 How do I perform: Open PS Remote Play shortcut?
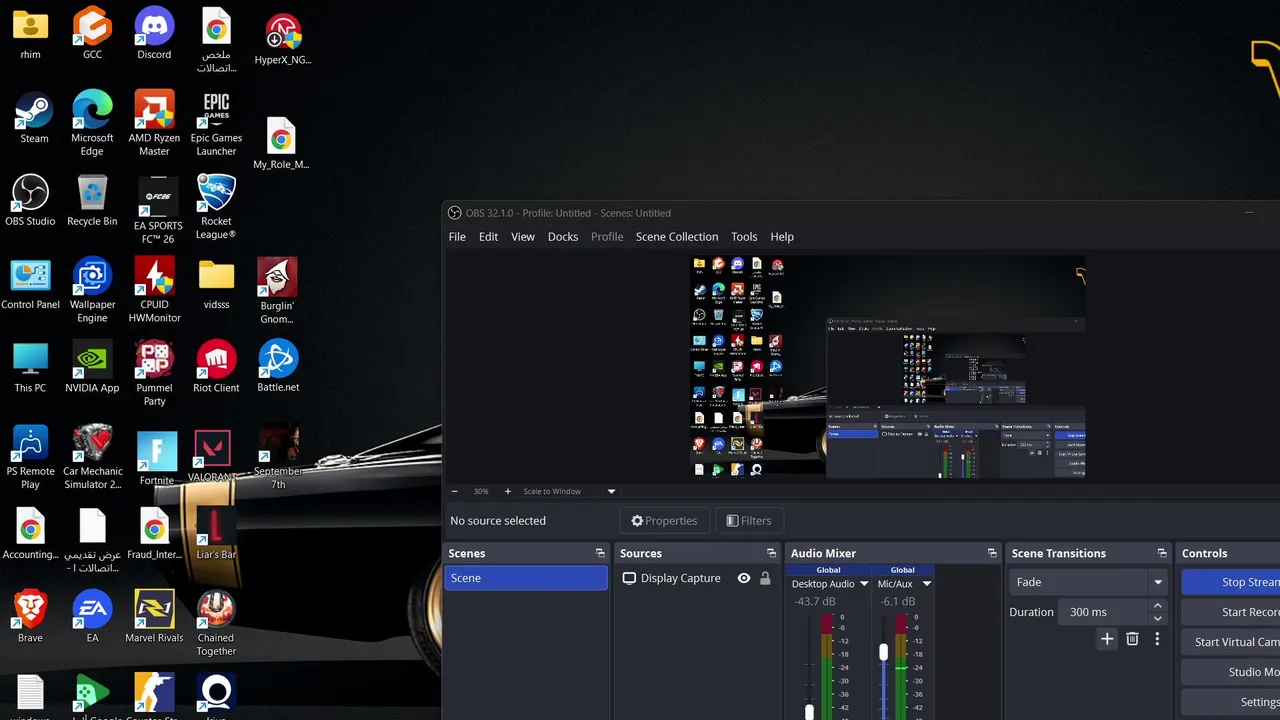click(30, 458)
